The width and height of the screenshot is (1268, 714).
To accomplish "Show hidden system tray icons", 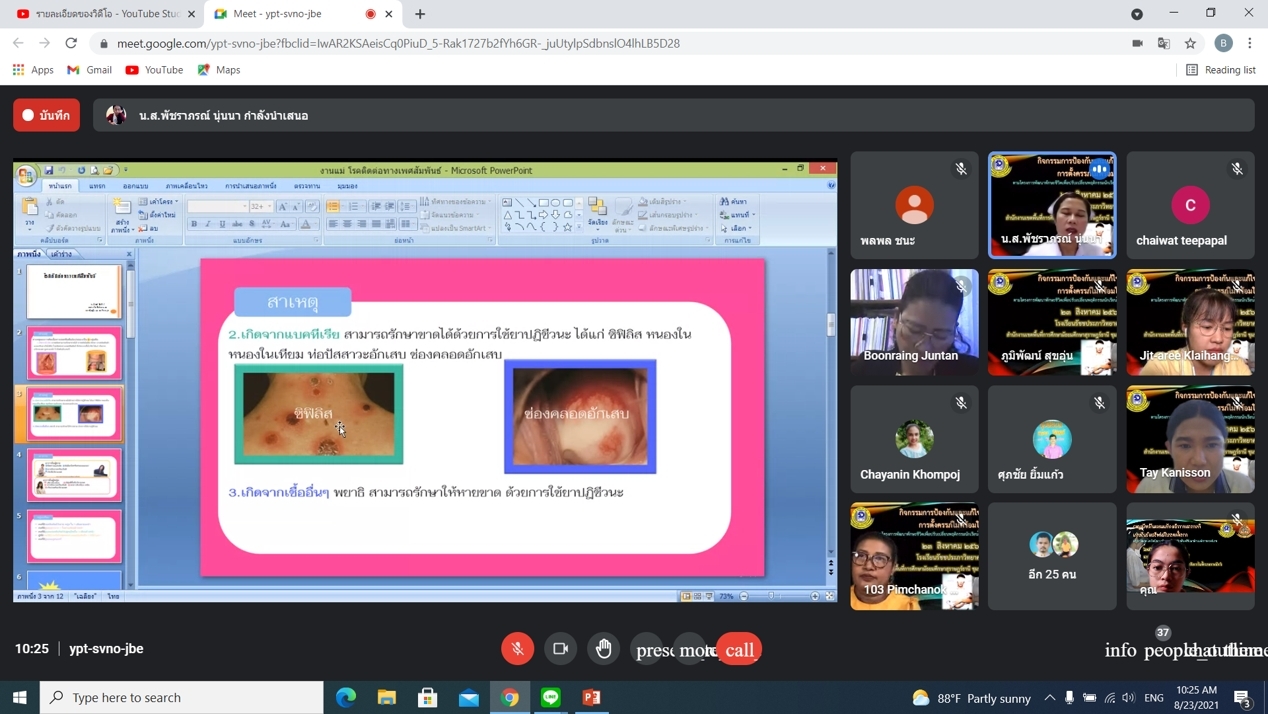I will [x=1049, y=697].
